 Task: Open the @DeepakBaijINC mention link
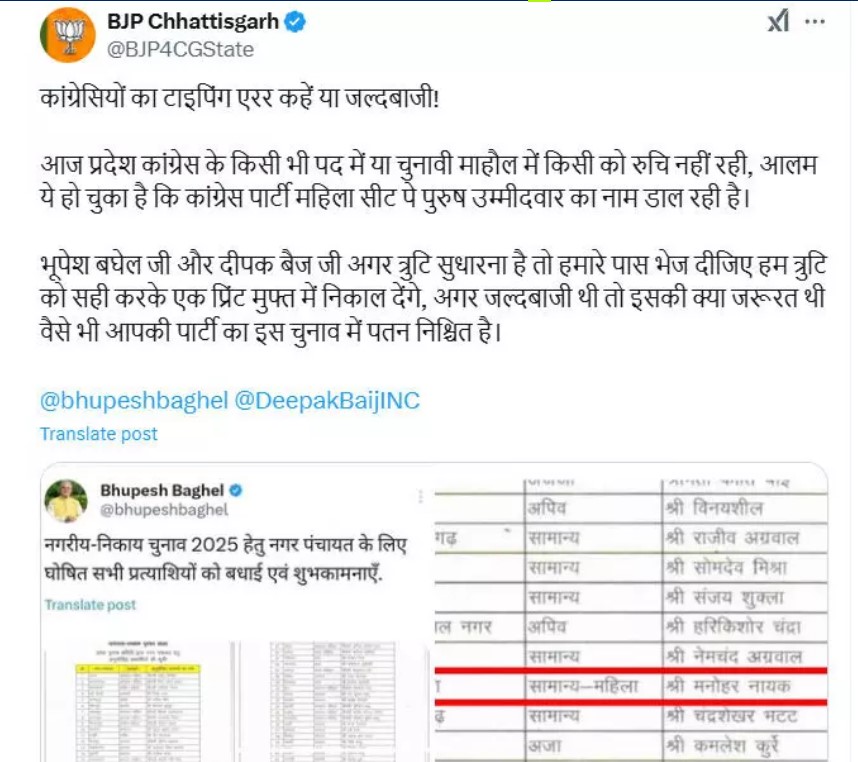tap(327, 400)
